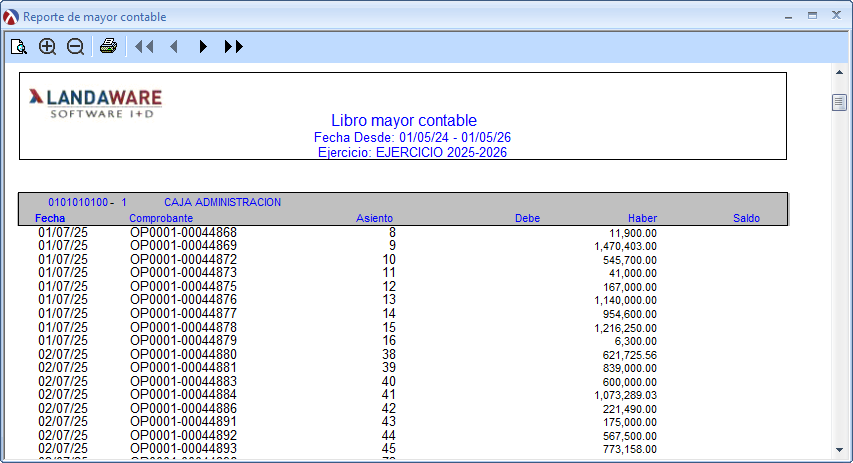853x463 pixels.
Task: Select comprobante OP0001-00044886
Action: (183, 409)
